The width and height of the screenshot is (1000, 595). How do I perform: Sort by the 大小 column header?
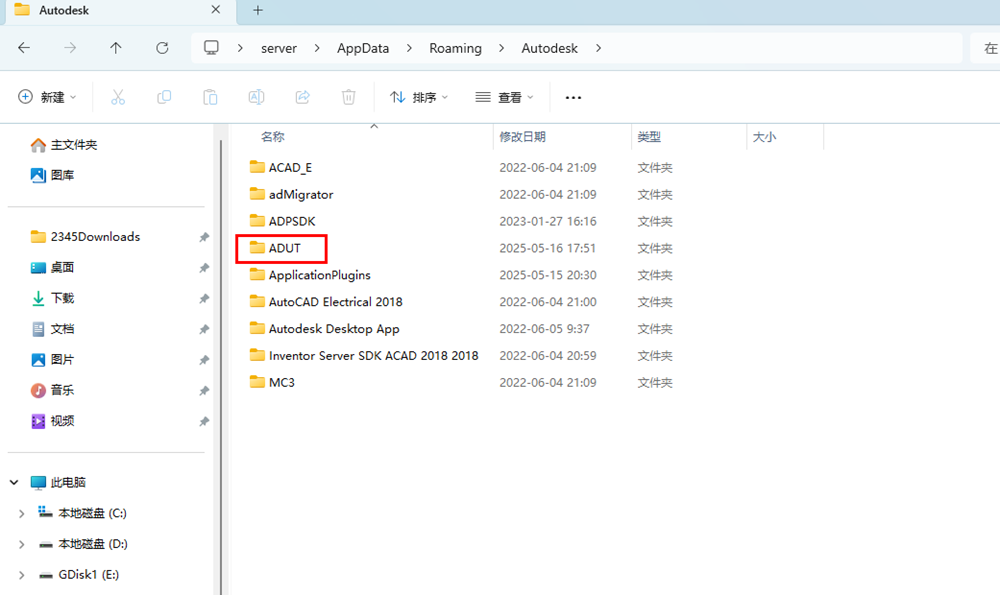pos(764,136)
